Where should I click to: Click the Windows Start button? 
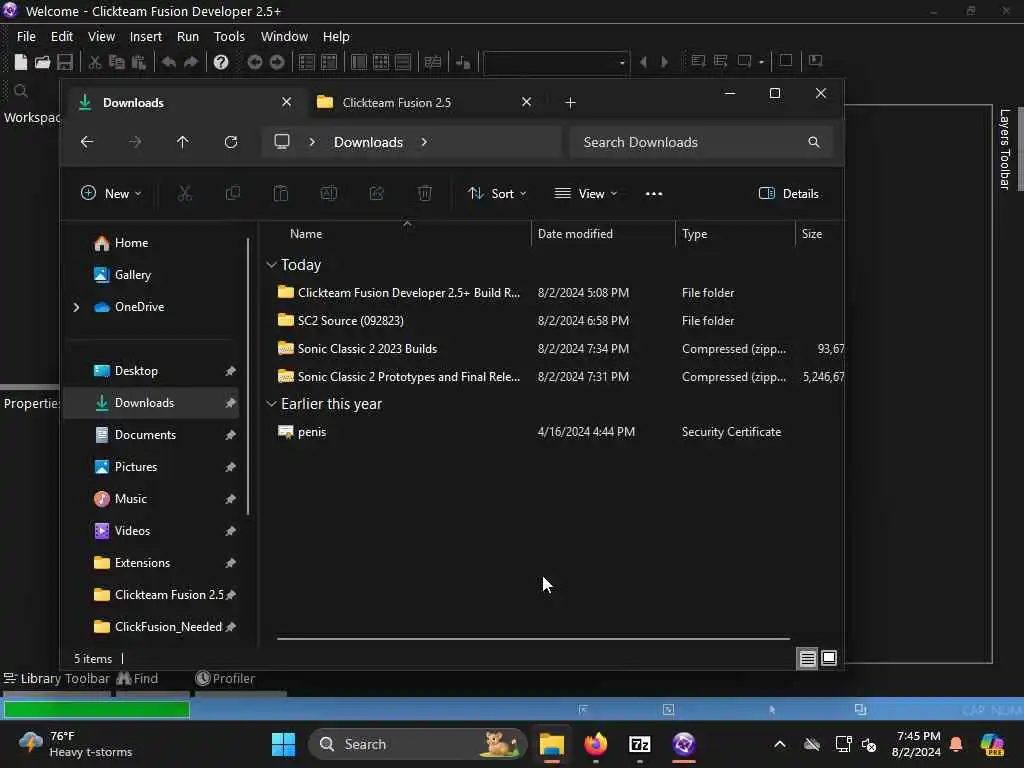tap(283, 744)
